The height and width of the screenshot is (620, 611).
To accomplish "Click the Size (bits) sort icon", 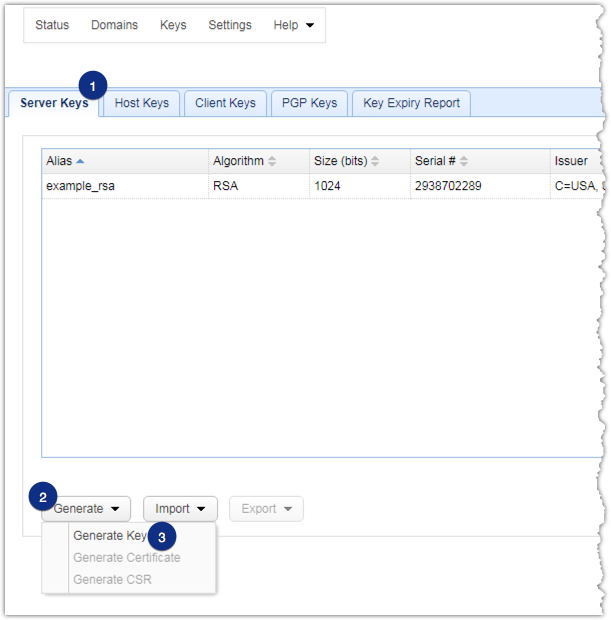I will [x=376, y=161].
